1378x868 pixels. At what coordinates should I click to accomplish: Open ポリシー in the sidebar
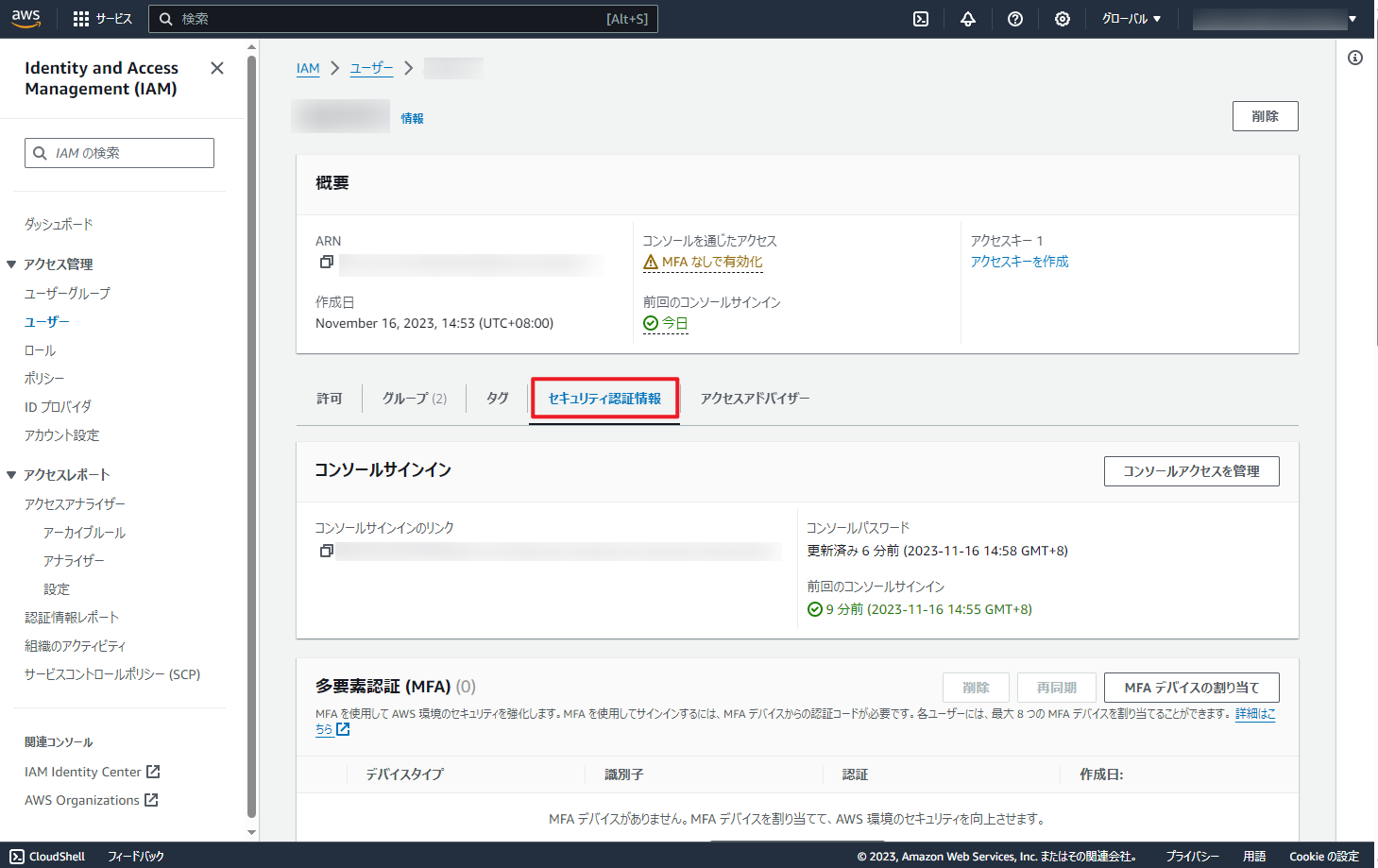pyautogui.click(x=44, y=379)
